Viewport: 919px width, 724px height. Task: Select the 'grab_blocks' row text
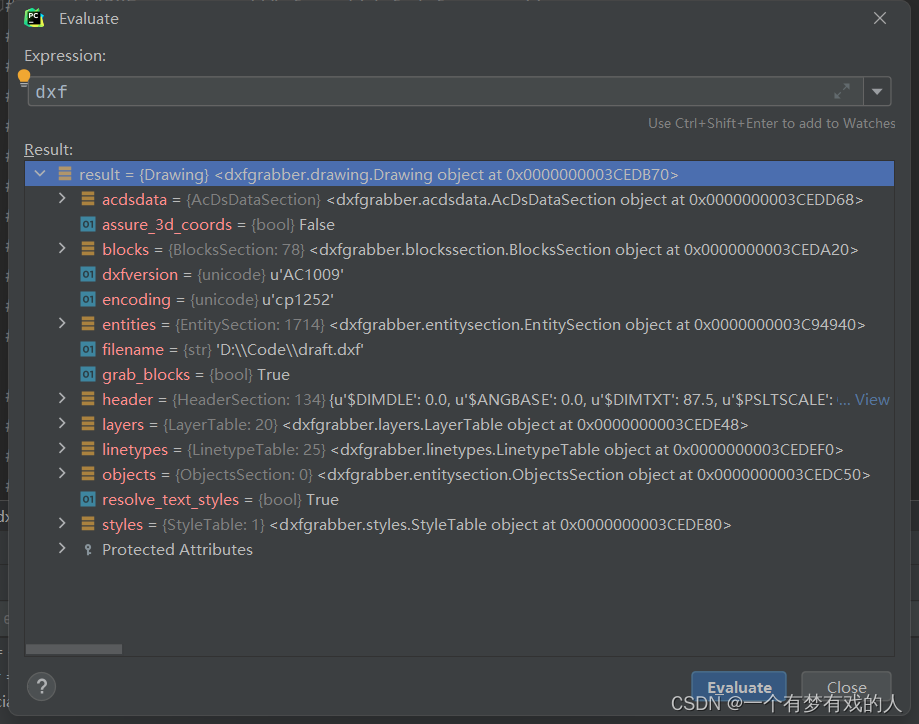196,375
